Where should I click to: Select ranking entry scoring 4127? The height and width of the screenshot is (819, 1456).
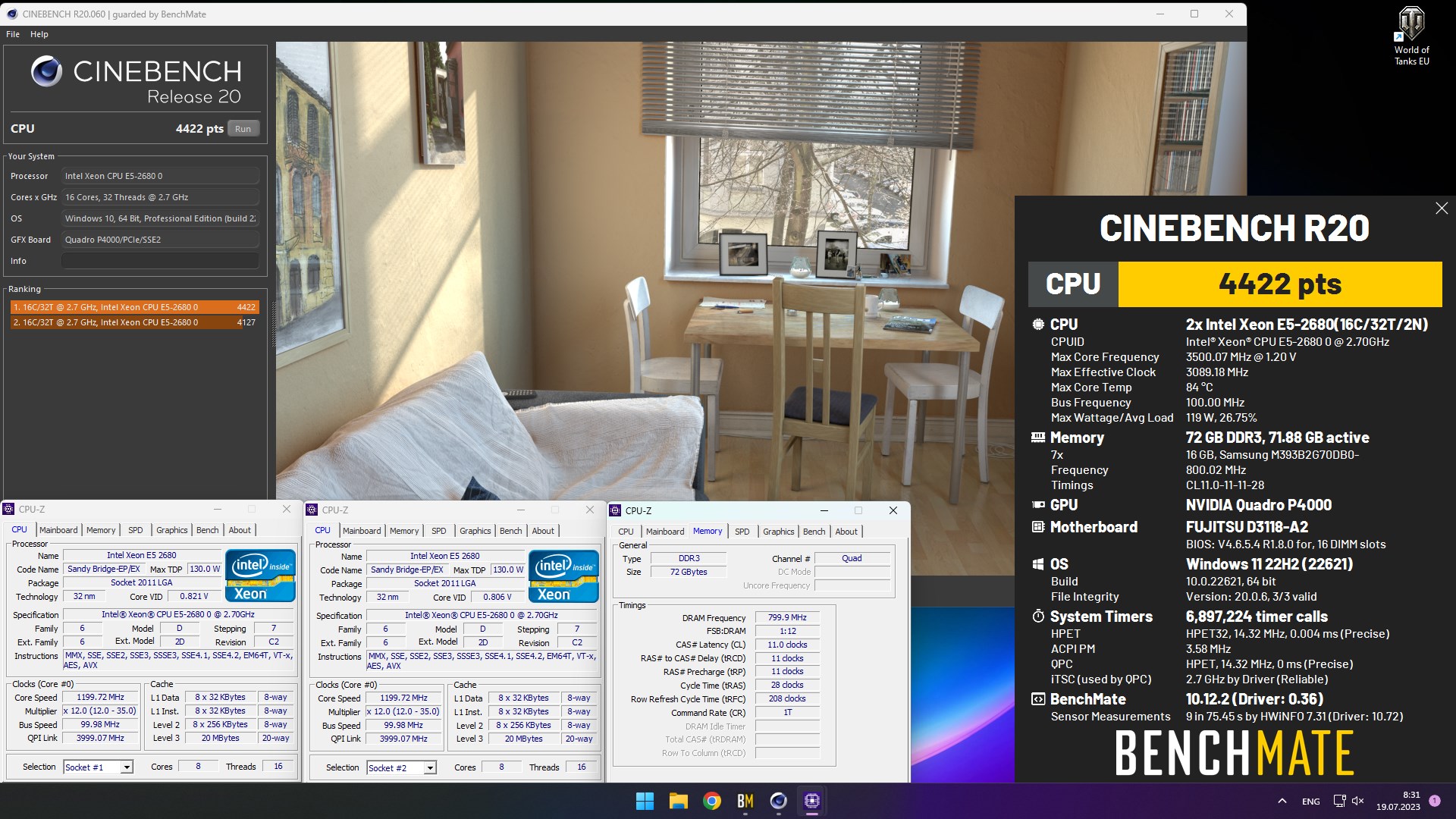coord(134,322)
